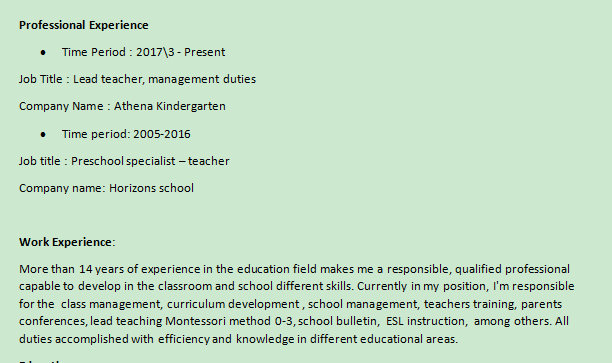Click on 'Preschool specialist – teacher' text

[x=150, y=161]
